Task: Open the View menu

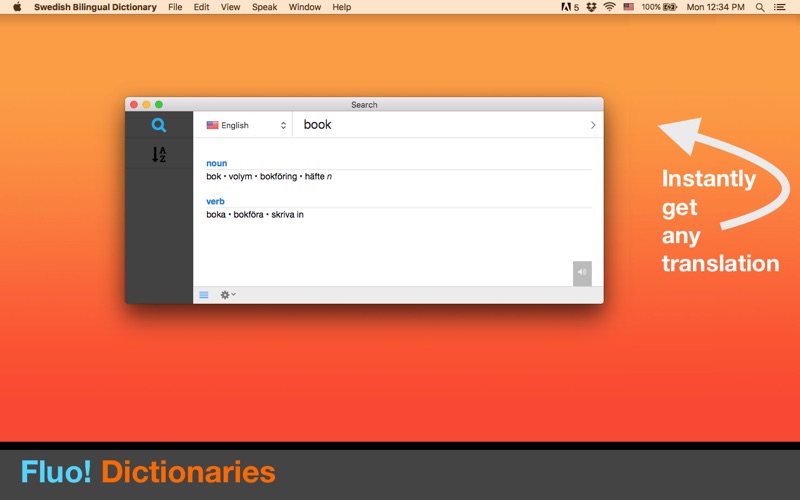Action: coord(230,7)
